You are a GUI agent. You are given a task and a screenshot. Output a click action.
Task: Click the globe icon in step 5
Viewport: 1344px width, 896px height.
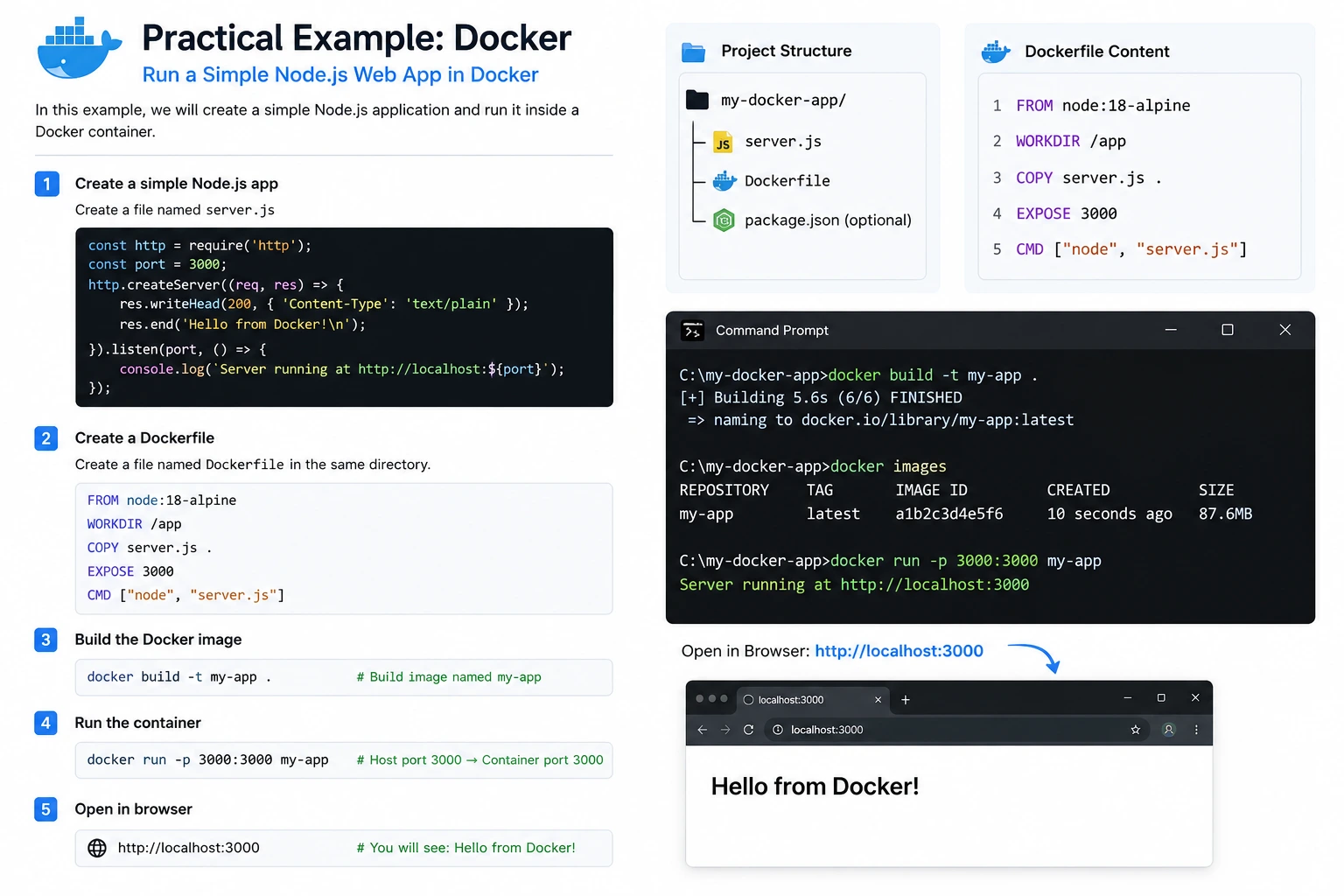97,848
